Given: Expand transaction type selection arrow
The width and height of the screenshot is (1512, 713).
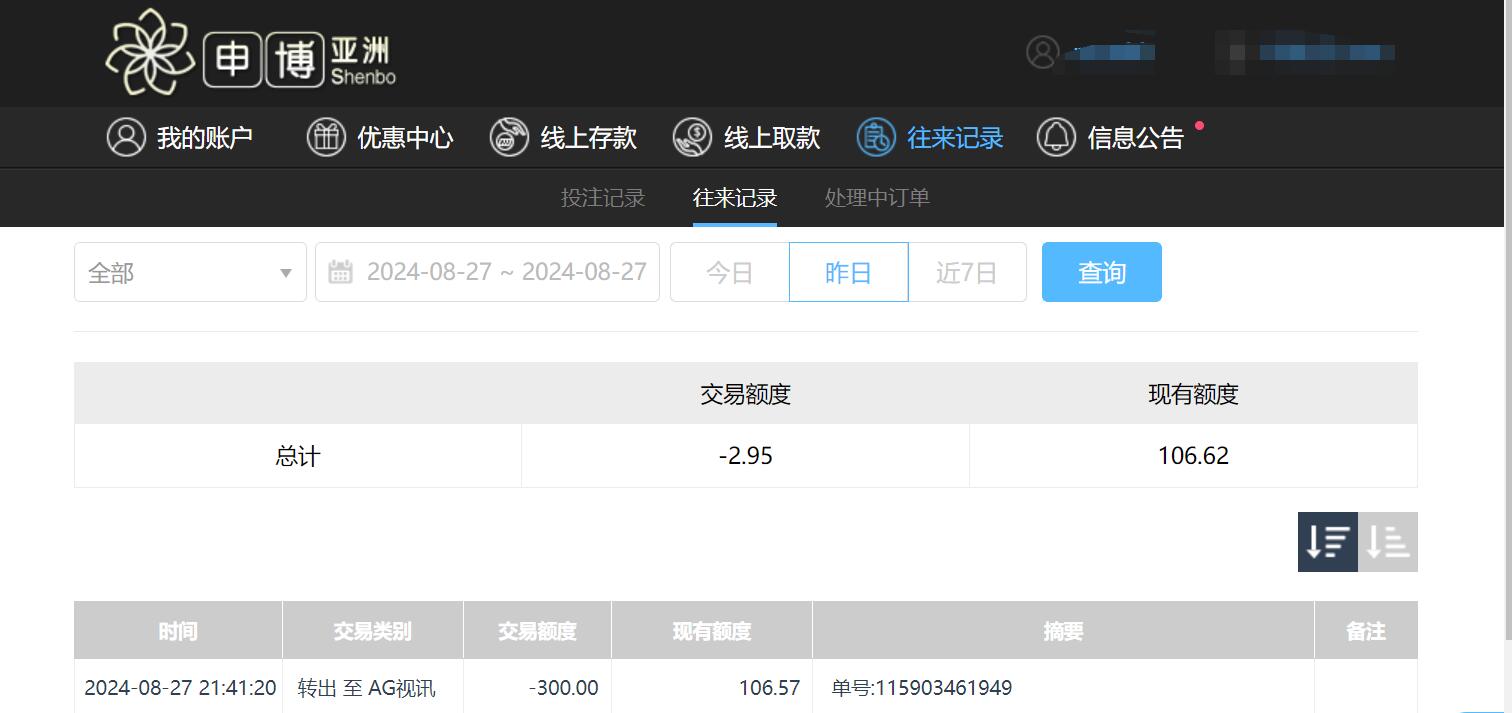Looking at the screenshot, I should 284,271.
